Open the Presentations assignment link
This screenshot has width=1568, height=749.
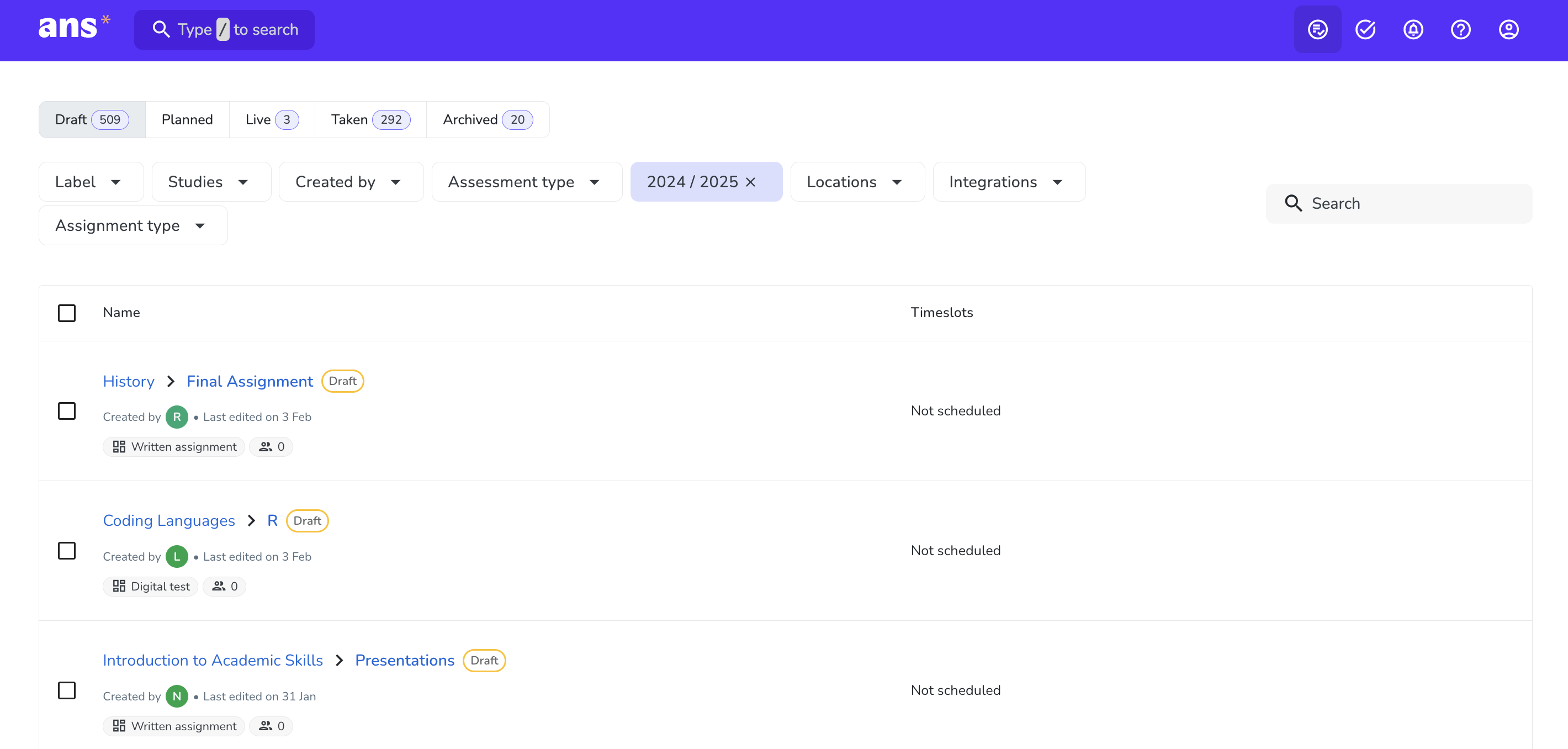[x=404, y=660]
